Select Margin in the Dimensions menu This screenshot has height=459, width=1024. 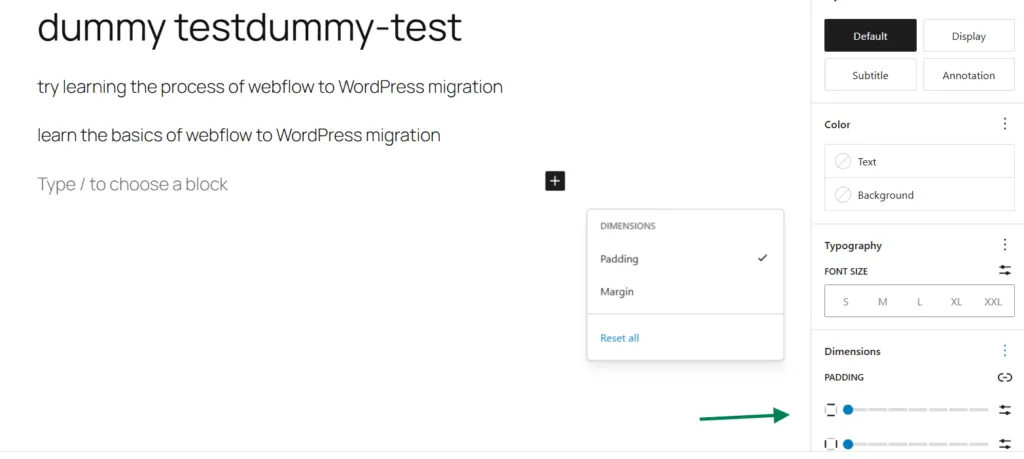pyautogui.click(x=685, y=291)
